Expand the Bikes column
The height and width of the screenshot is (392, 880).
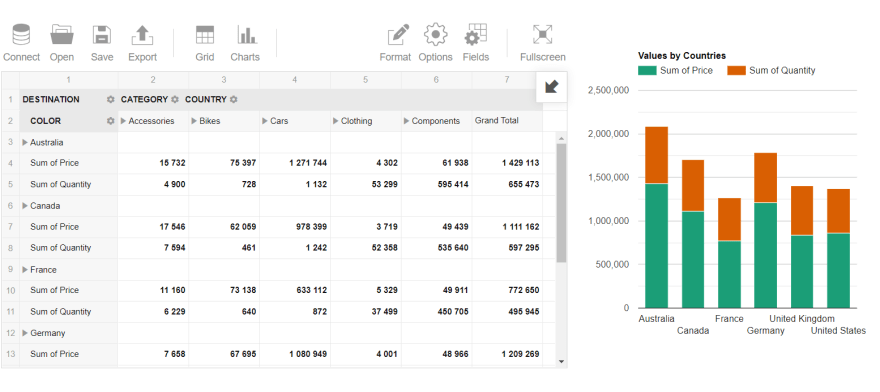pyautogui.click(x=194, y=121)
